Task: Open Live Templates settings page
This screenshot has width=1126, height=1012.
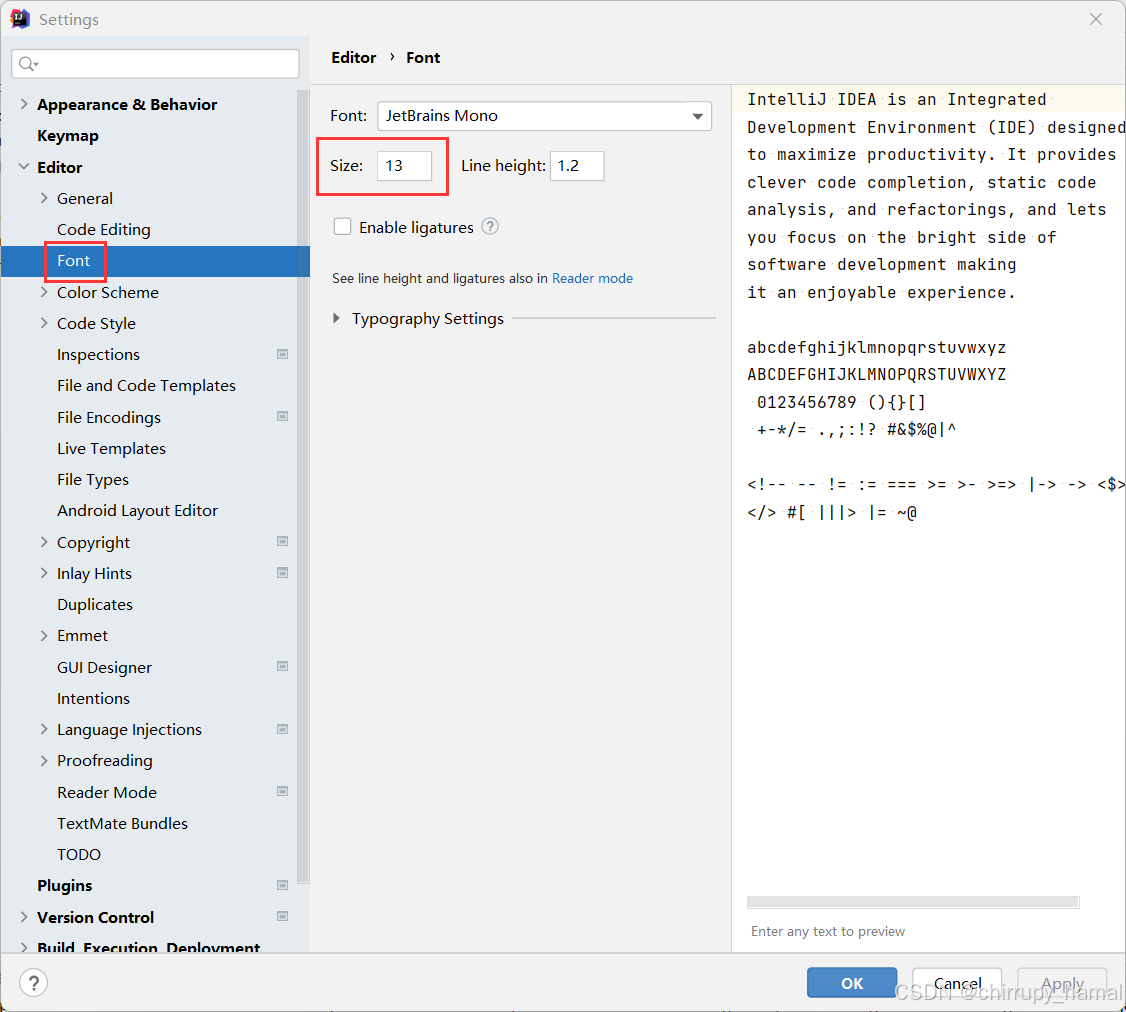Action: (x=111, y=448)
